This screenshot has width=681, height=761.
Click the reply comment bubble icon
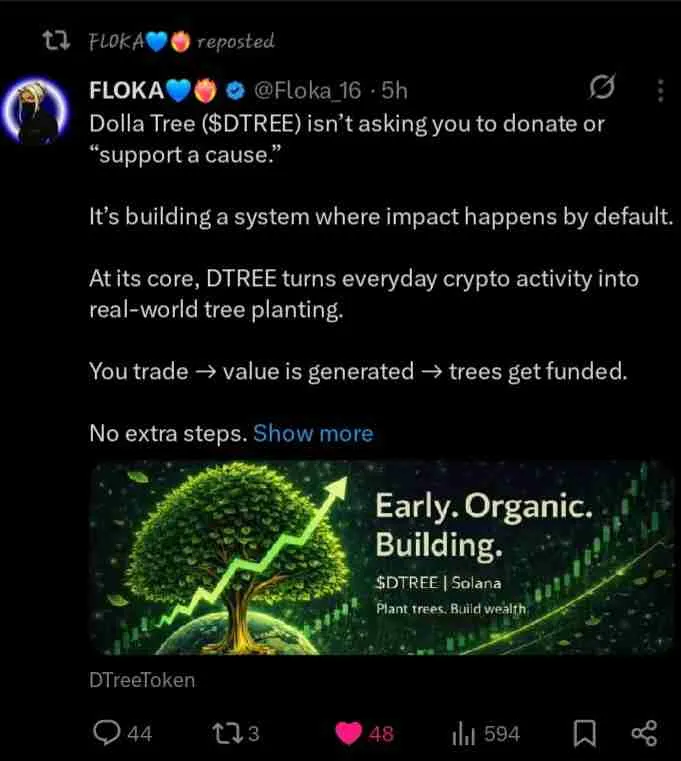[x=108, y=734]
